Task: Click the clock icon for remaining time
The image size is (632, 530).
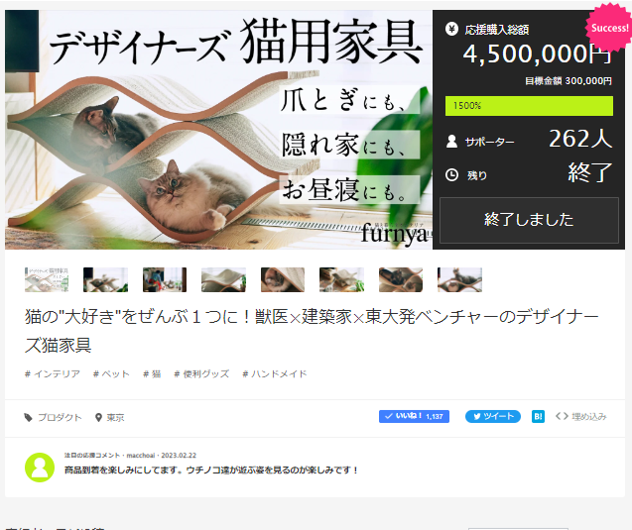Action: point(452,175)
